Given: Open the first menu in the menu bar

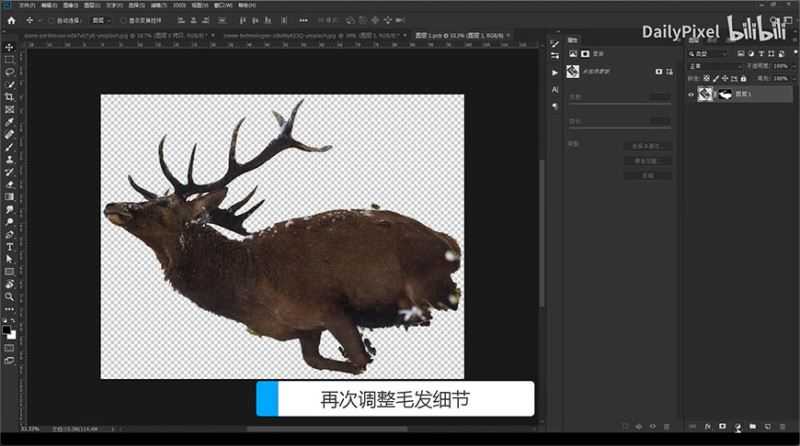Looking at the screenshot, I should 27,5.
